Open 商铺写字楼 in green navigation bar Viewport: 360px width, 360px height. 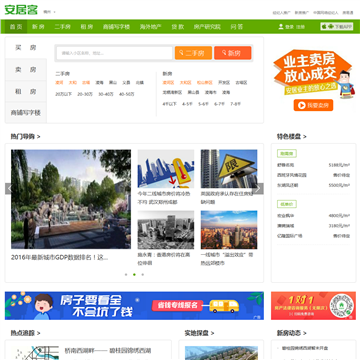[x=116, y=27]
